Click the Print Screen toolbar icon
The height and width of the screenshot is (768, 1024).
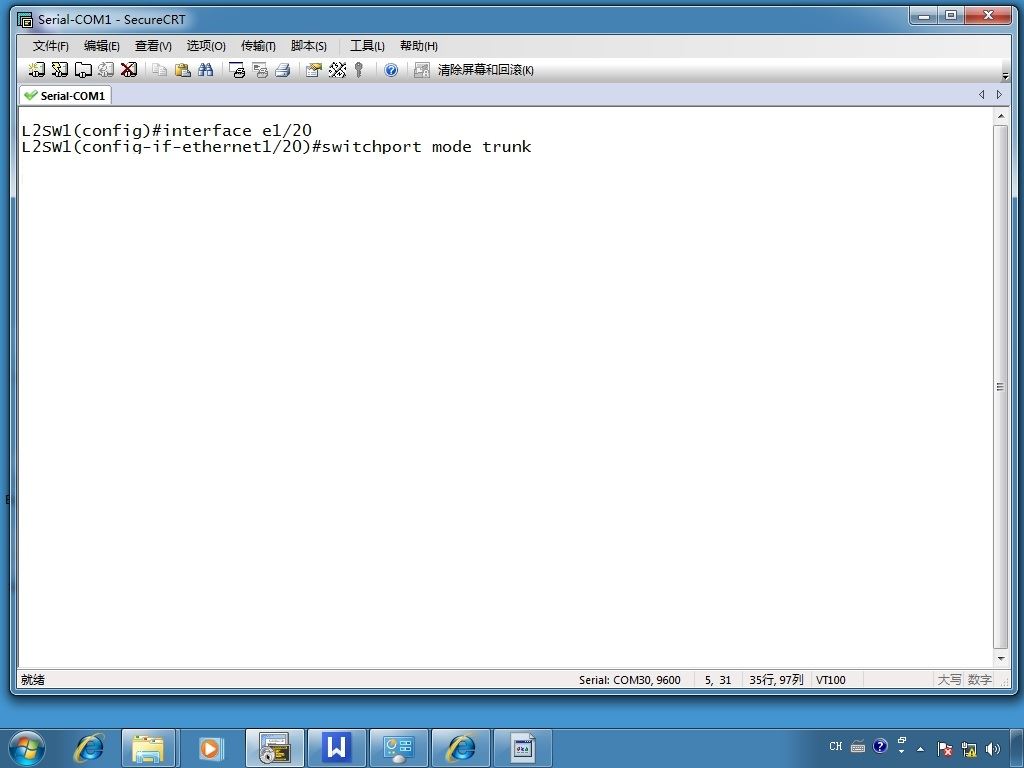click(237, 70)
